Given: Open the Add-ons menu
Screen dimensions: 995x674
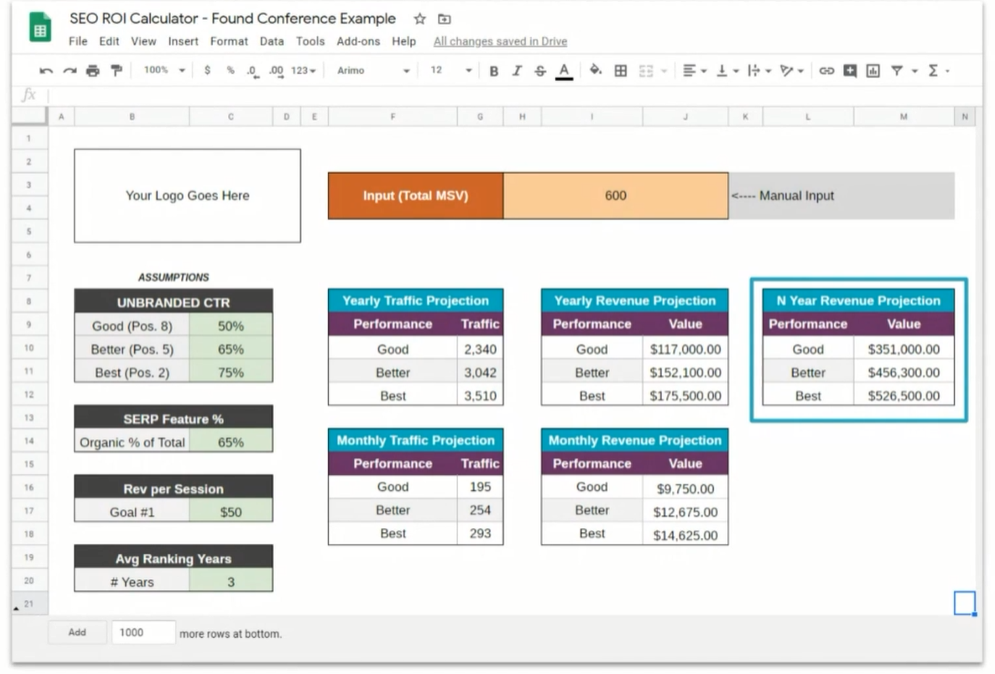Looking at the screenshot, I should pos(358,41).
